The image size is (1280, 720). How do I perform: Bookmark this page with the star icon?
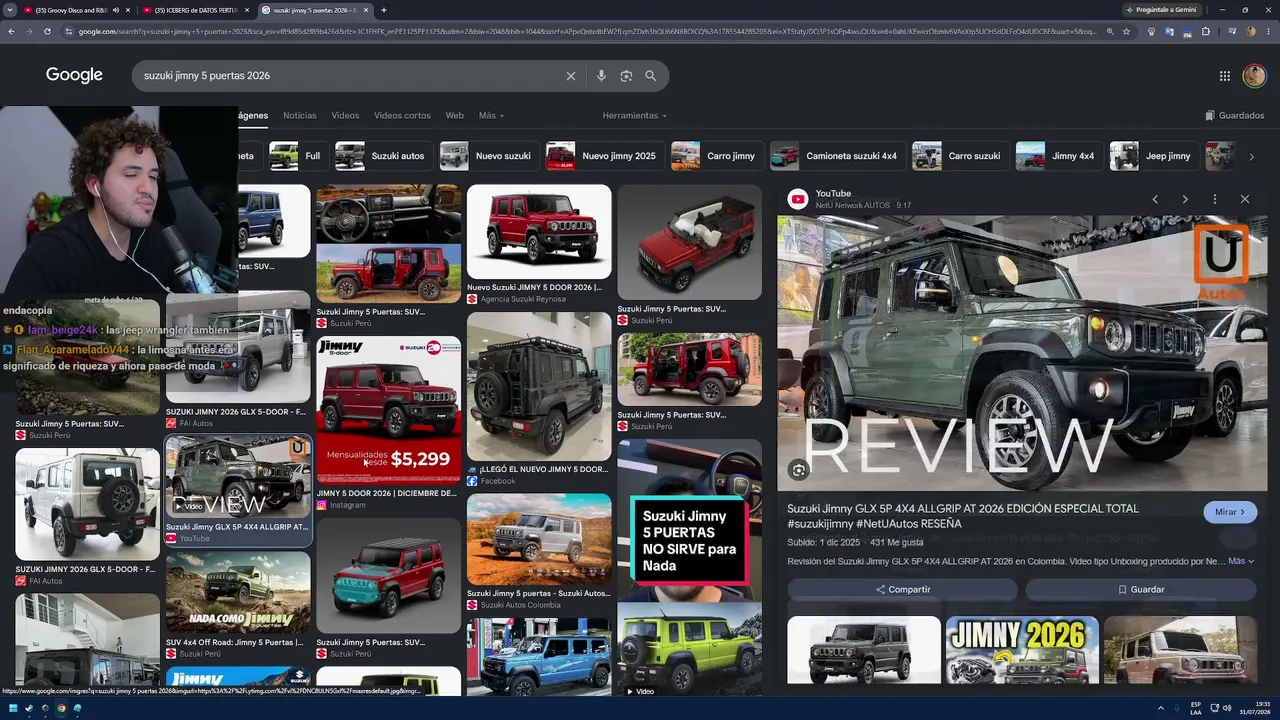1126,31
